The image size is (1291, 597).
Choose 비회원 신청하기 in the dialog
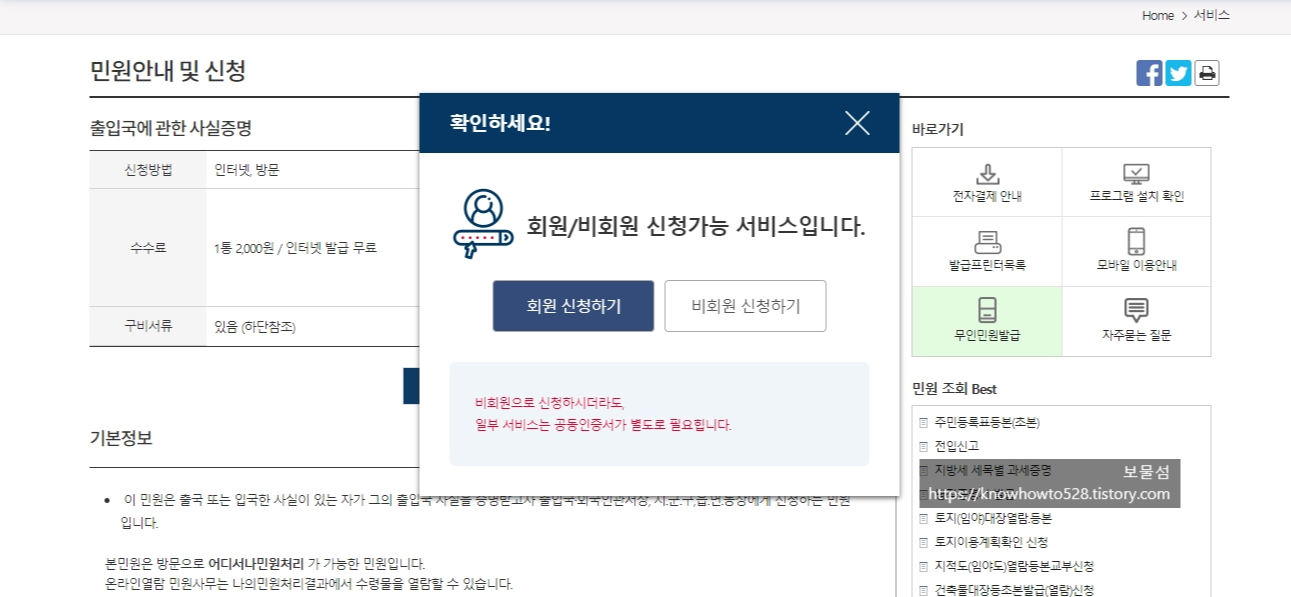coord(745,306)
